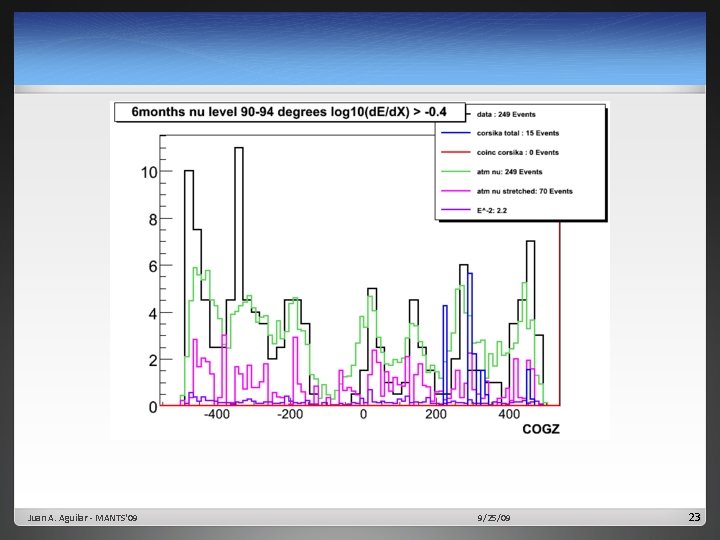Image resolution: width=720 pixels, height=540 pixels.
Task: Click the y-axis tick label '8'
Action: pos(153,220)
